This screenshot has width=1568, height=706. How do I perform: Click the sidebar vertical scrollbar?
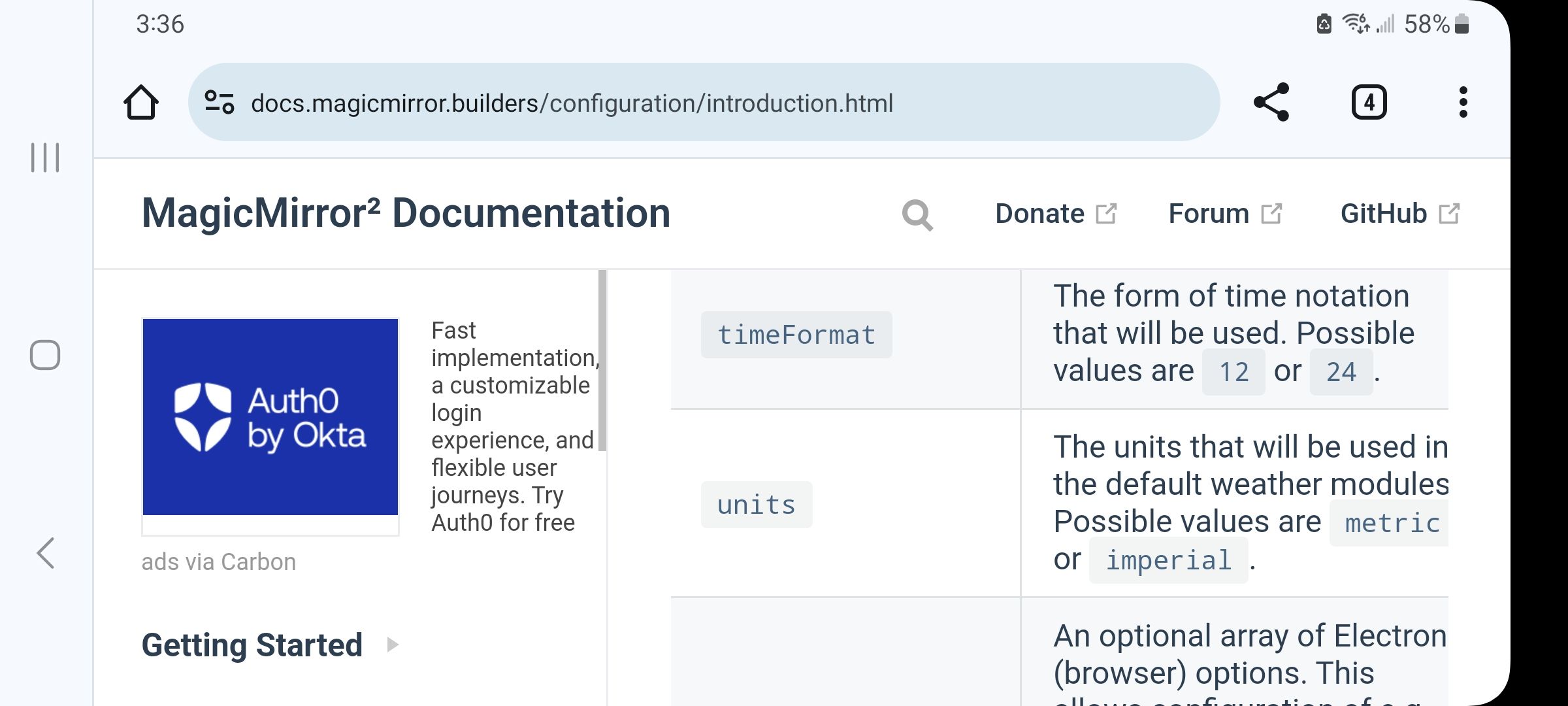tap(602, 360)
